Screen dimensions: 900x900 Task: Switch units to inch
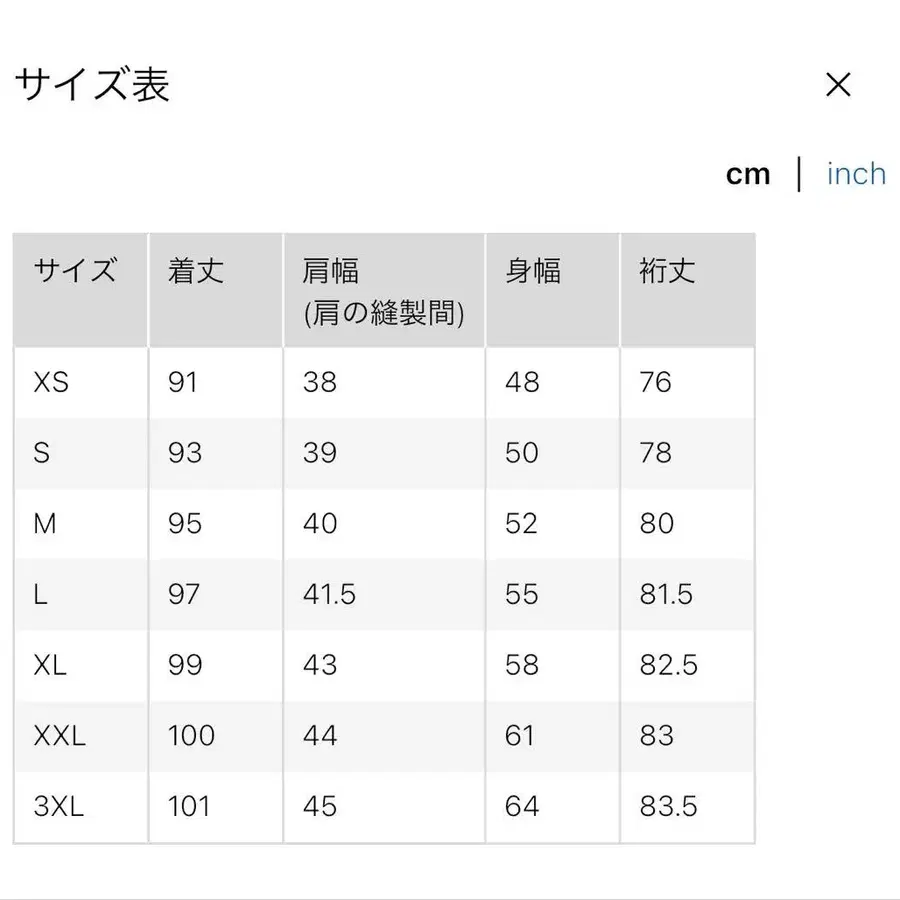[x=856, y=174]
